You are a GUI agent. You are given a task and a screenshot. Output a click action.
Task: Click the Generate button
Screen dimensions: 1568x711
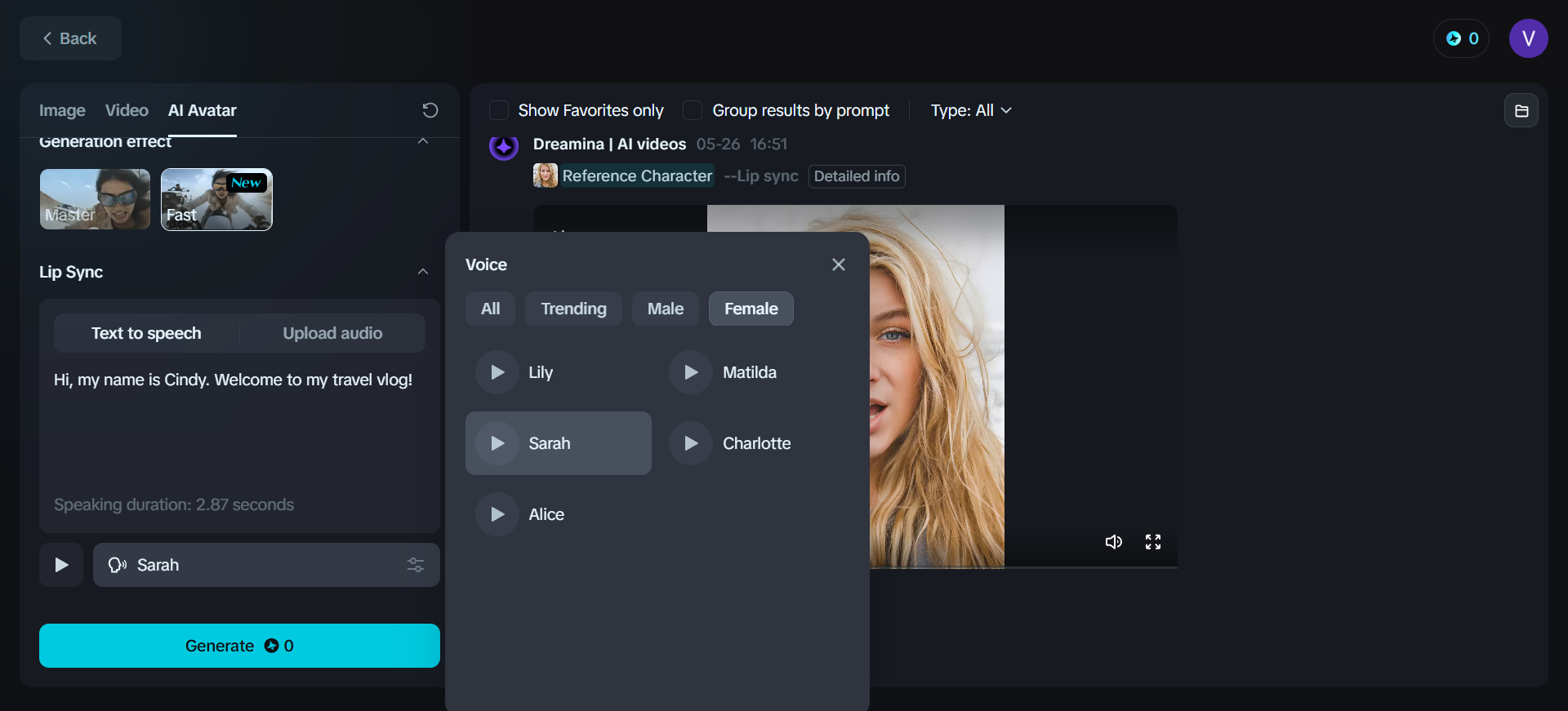[239, 646]
